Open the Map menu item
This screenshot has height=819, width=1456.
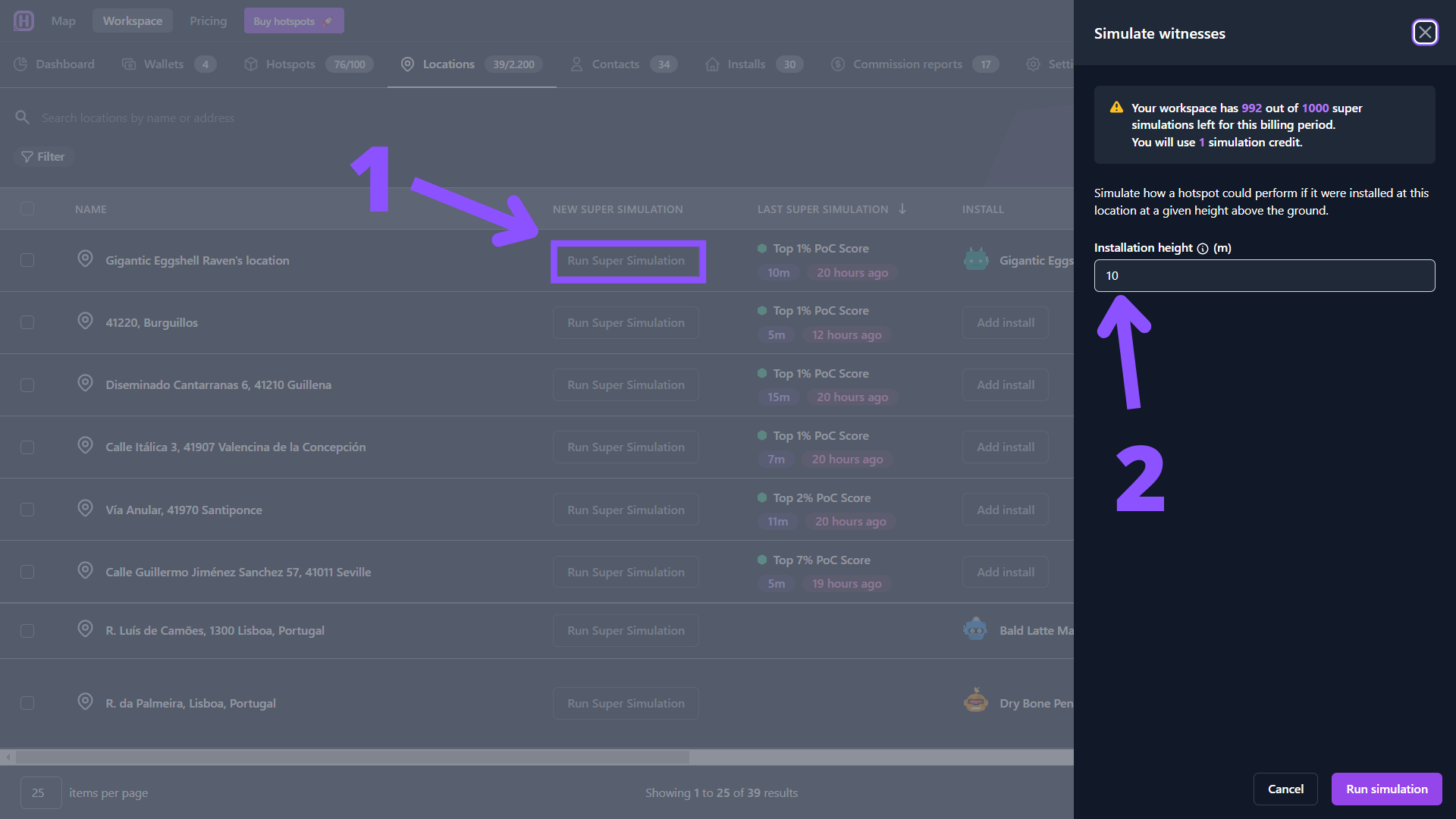tap(64, 21)
